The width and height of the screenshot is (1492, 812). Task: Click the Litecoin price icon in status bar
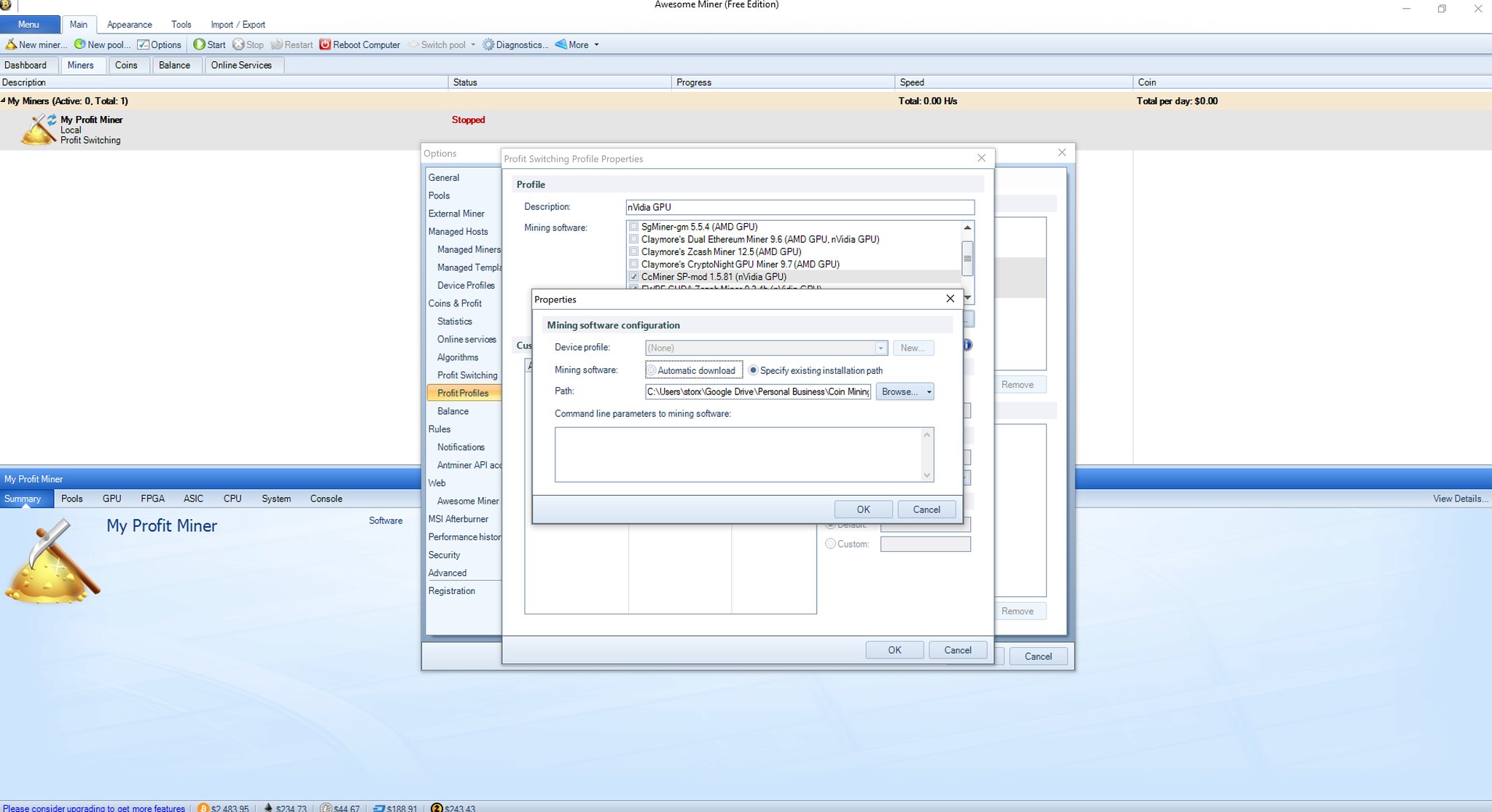click(x=326, y=808)
